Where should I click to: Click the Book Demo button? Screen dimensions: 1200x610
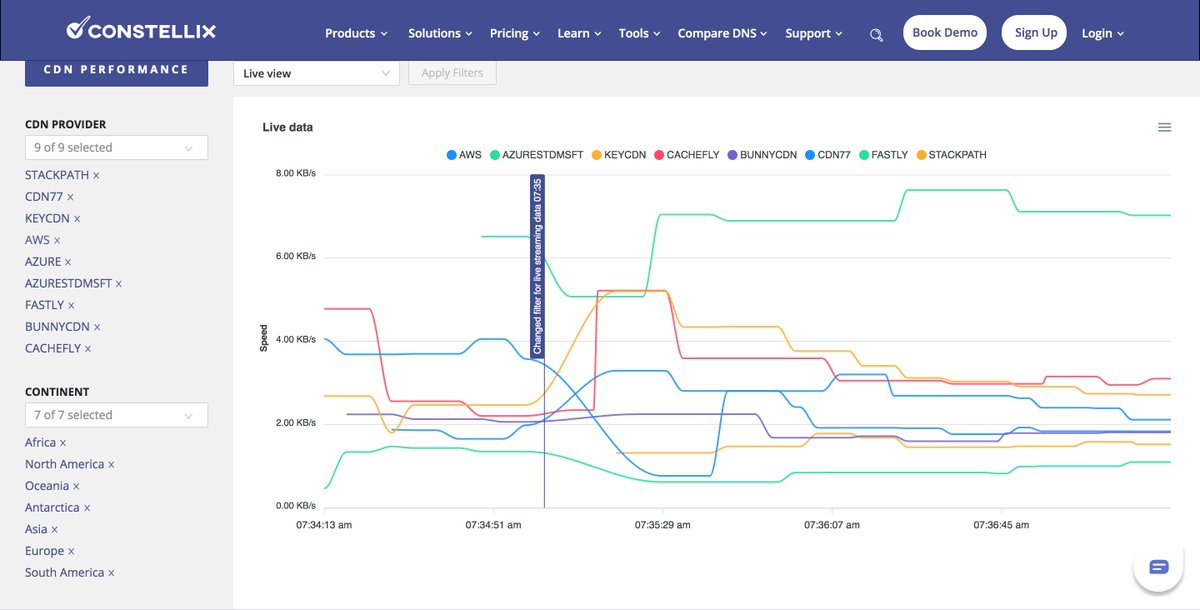944,32
